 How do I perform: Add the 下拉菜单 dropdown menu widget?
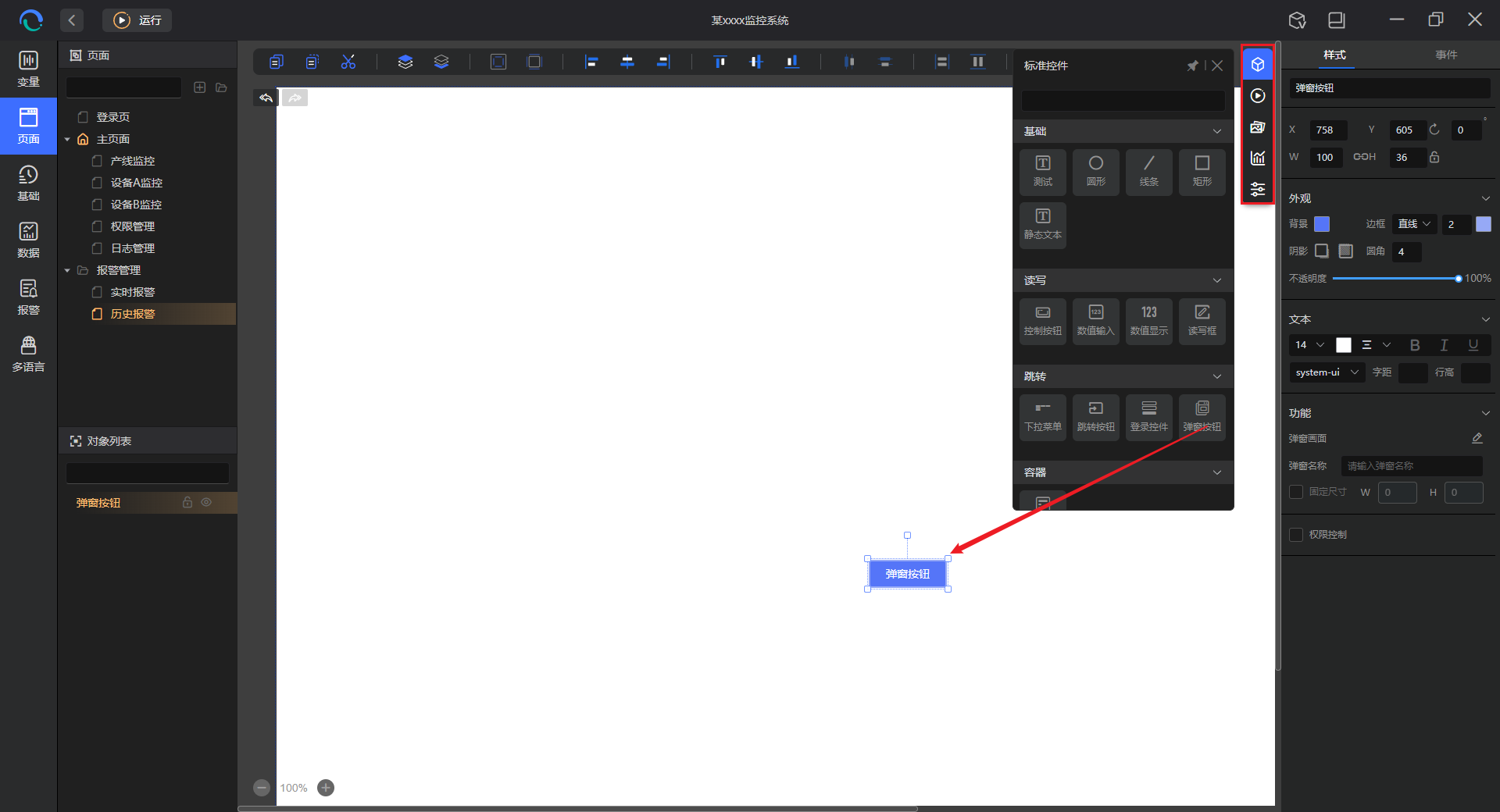tap(1043, 417)
